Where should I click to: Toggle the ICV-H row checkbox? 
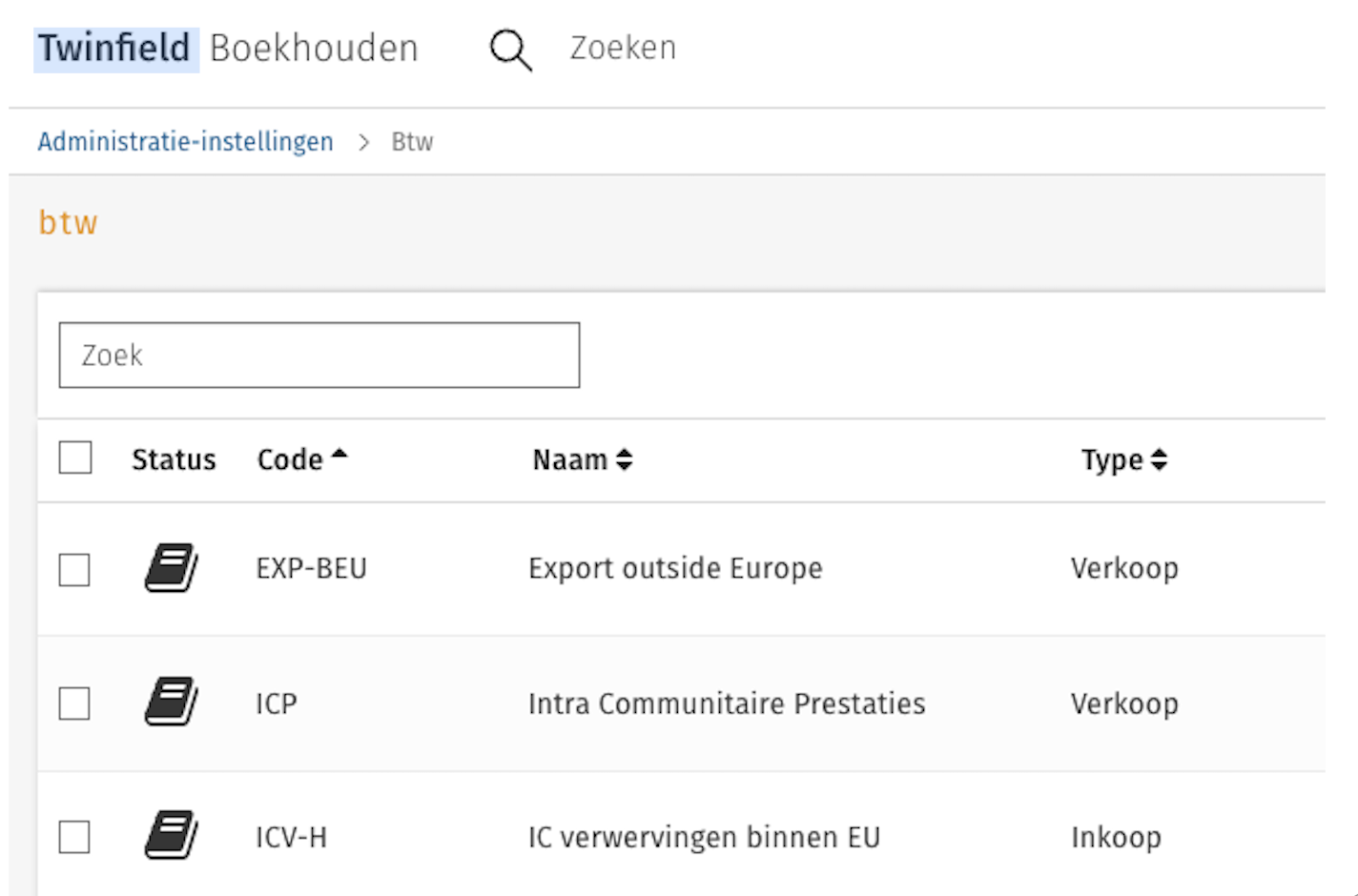pyautogui.click(x=74, y=838)
